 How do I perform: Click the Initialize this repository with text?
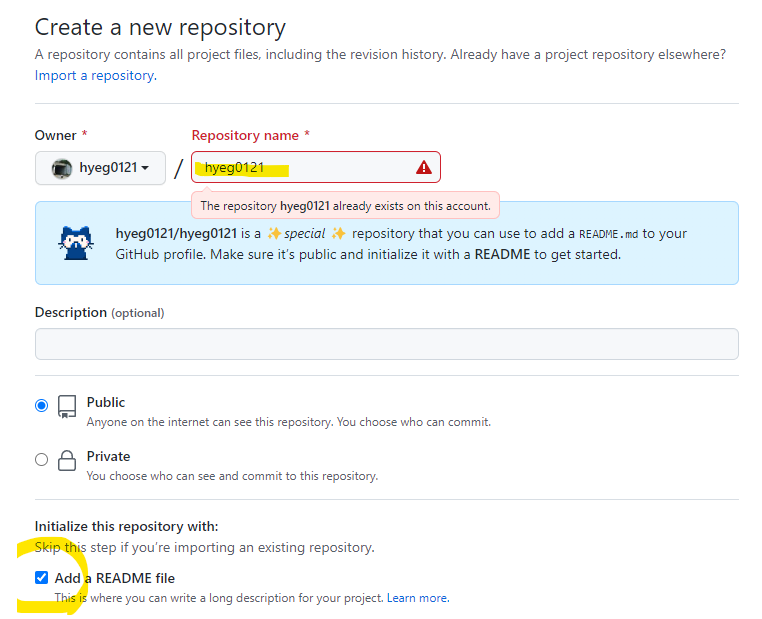126,527
